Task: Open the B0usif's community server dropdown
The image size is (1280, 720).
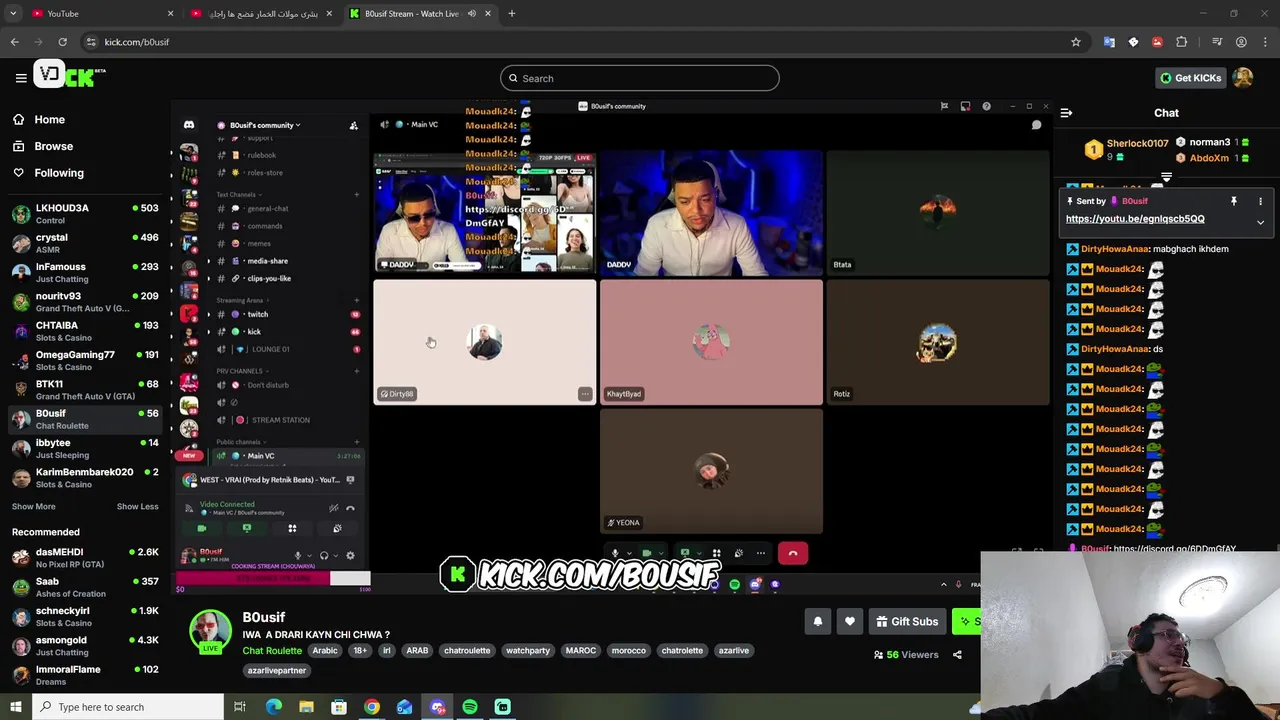Action: click(265, 125)
